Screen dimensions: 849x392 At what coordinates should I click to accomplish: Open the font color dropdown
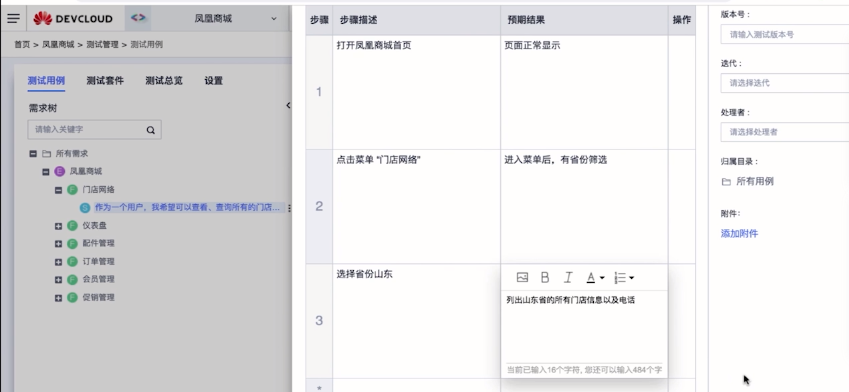(595, 278)
